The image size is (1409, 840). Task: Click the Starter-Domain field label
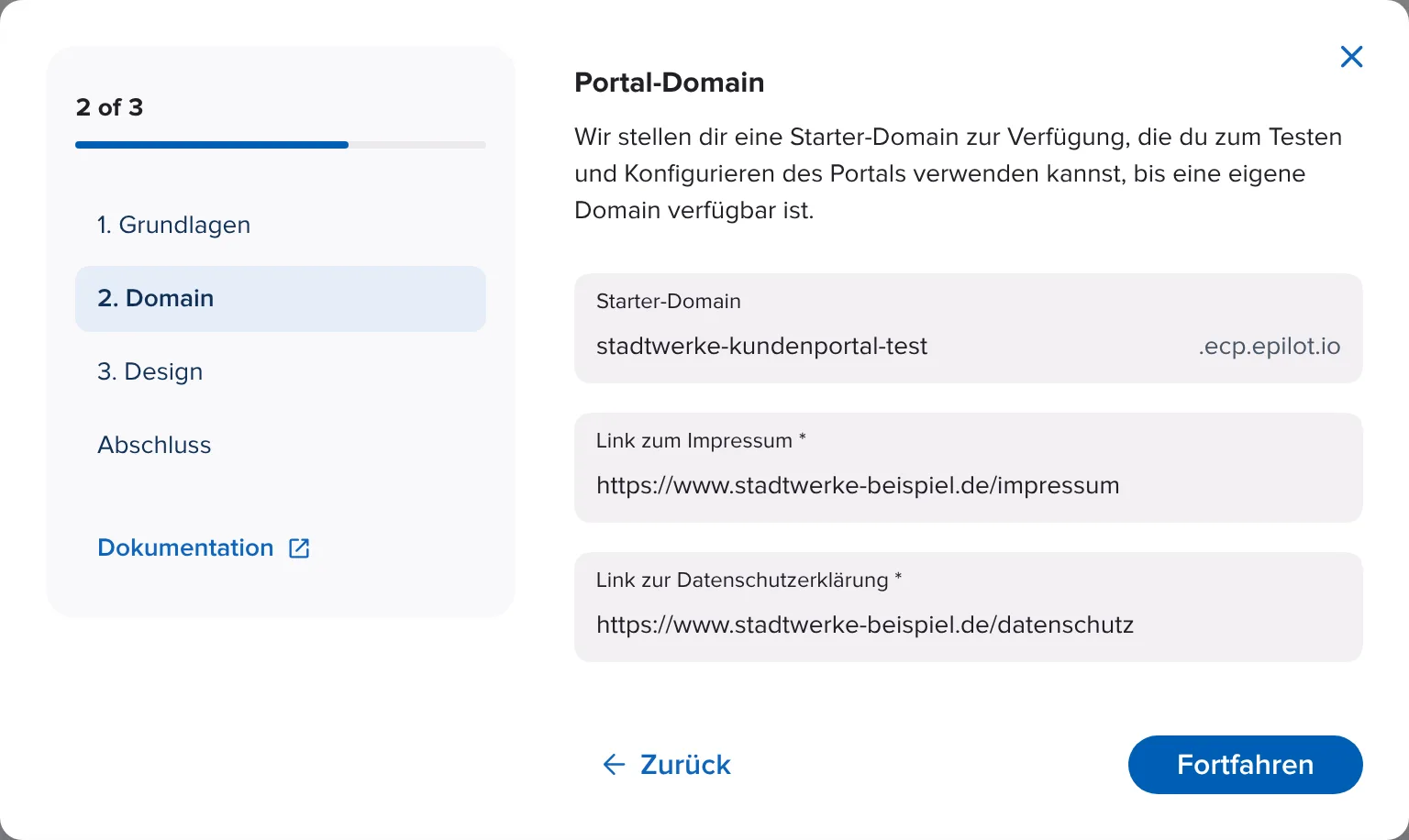(669, 302)
